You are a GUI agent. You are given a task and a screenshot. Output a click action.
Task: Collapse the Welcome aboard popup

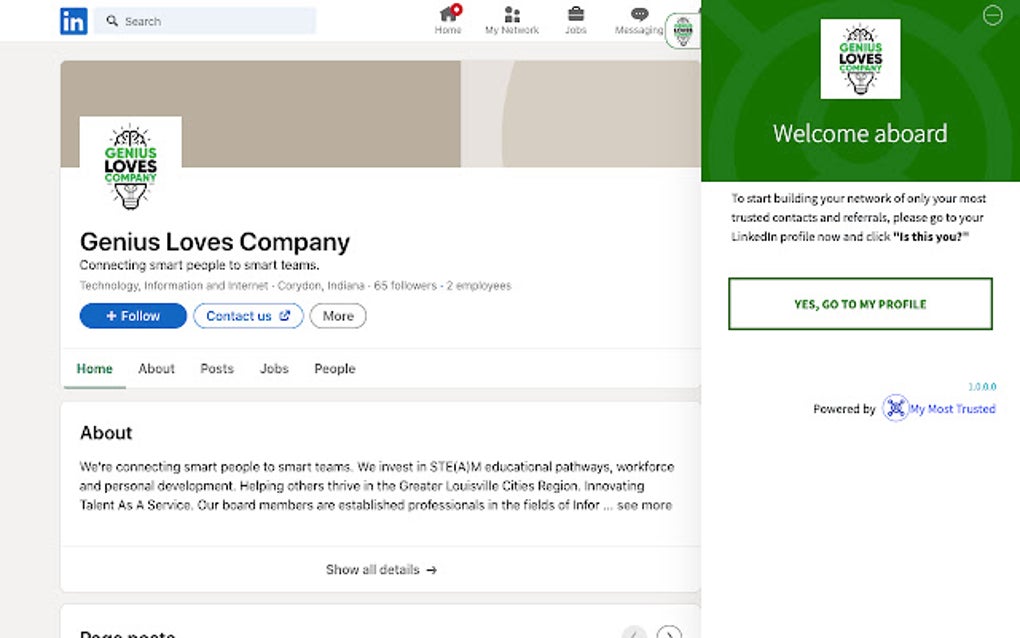[991, 16]
